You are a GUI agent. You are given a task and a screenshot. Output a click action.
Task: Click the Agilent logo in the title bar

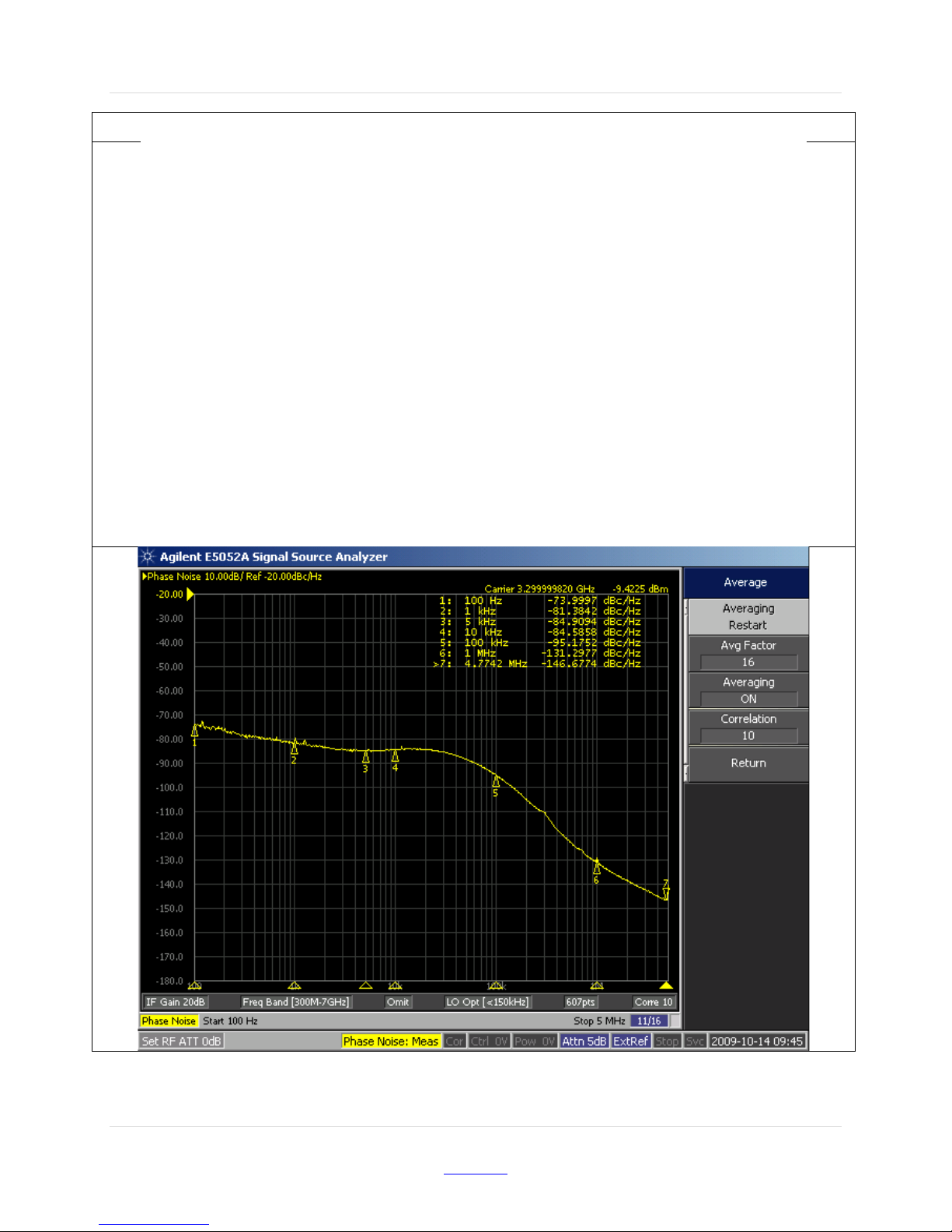point(148,557)
